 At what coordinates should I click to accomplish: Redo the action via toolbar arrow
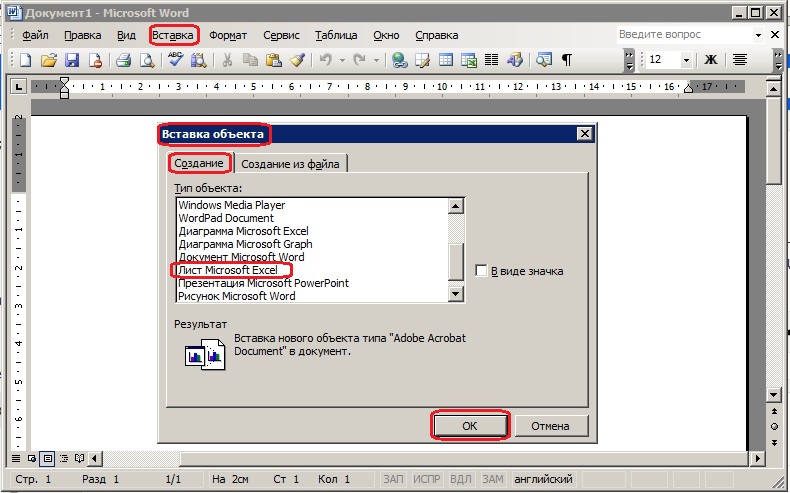359,60
